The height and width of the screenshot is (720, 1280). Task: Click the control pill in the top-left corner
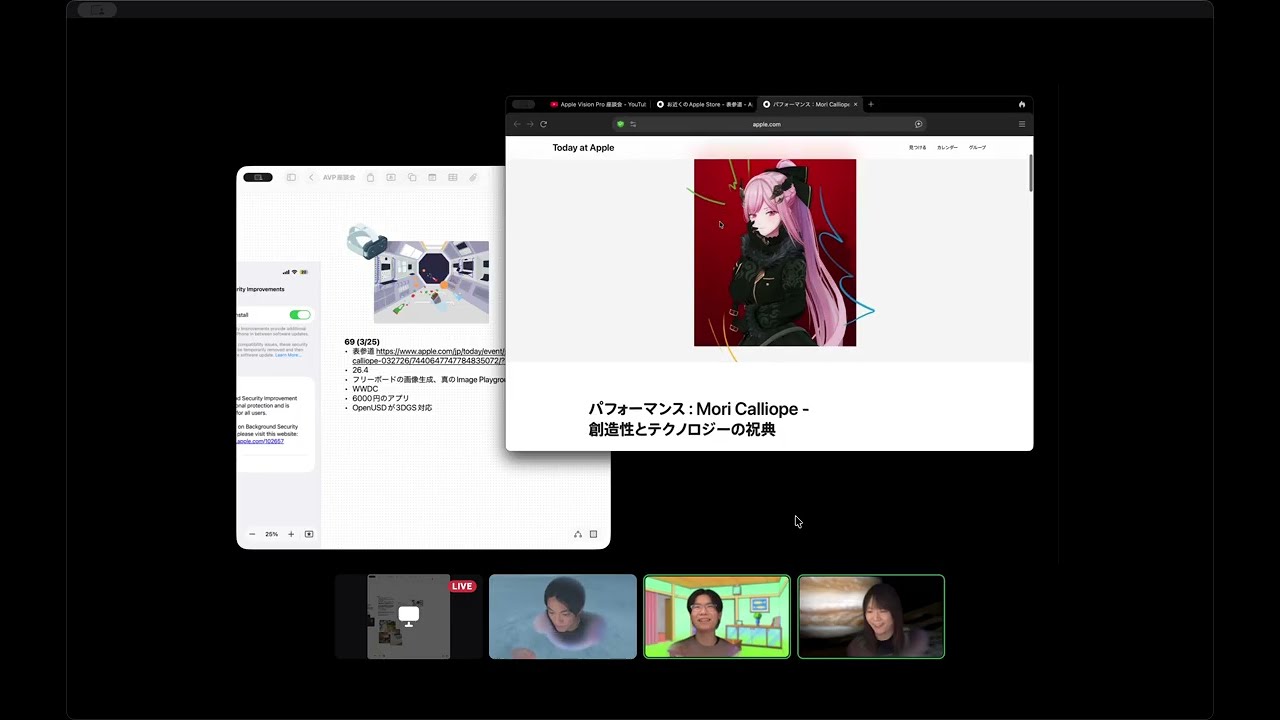(97, 10)
